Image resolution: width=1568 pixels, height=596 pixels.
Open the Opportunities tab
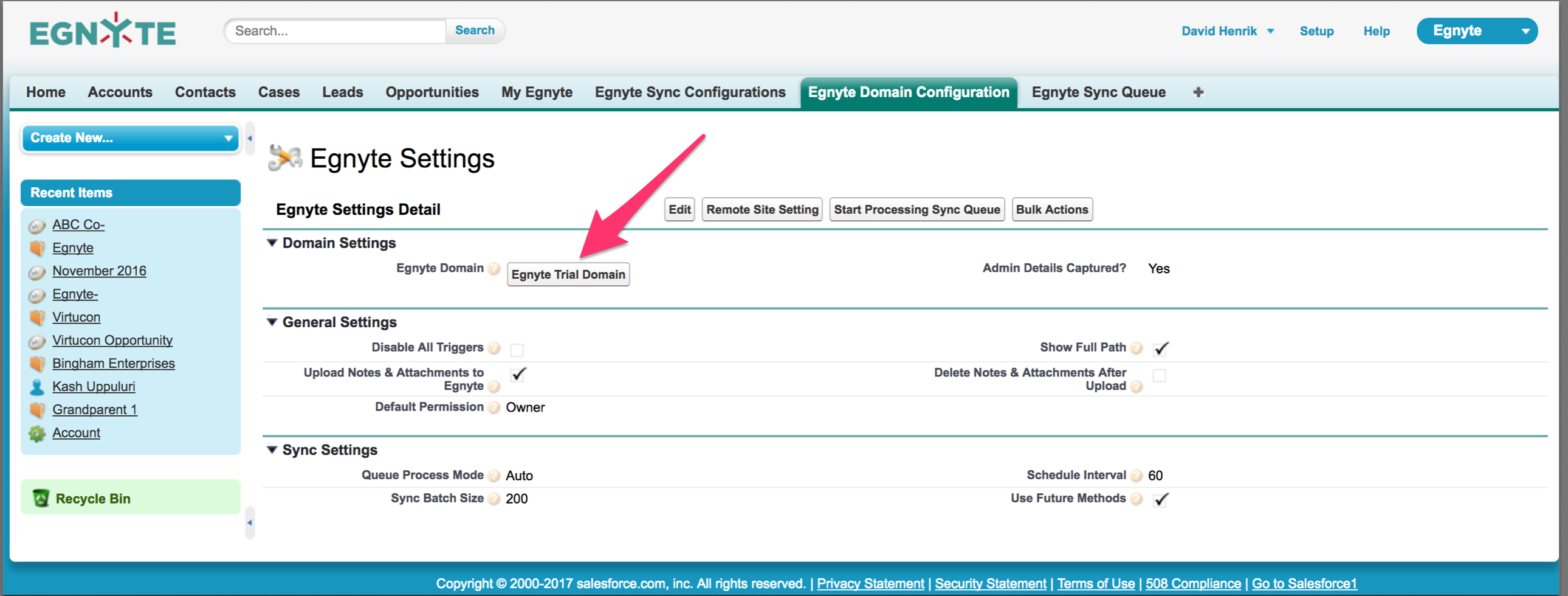coord(432,92)
